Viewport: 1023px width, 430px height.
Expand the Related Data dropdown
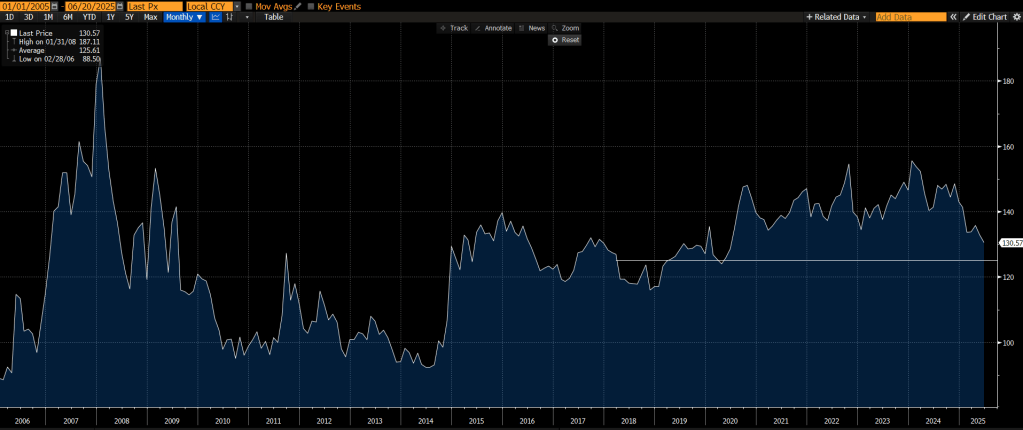[838, 17]
